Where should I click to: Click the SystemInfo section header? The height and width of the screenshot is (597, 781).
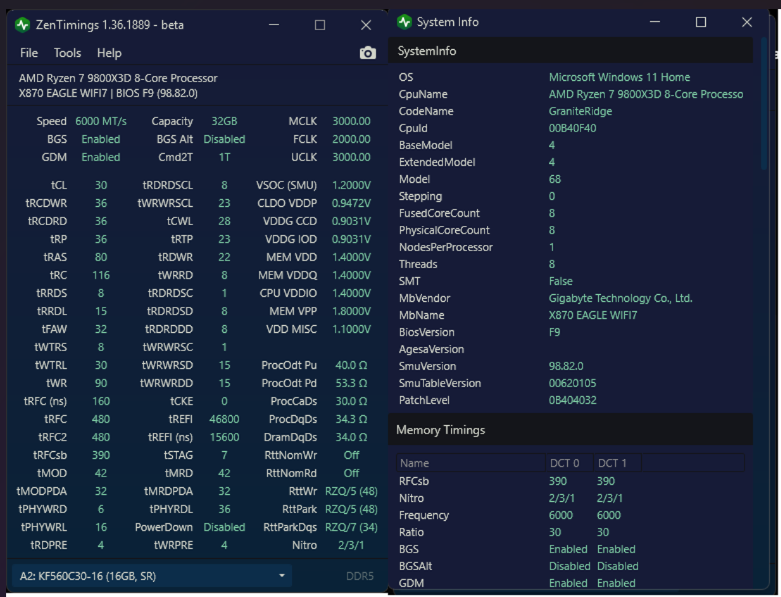tap(571, 51)
